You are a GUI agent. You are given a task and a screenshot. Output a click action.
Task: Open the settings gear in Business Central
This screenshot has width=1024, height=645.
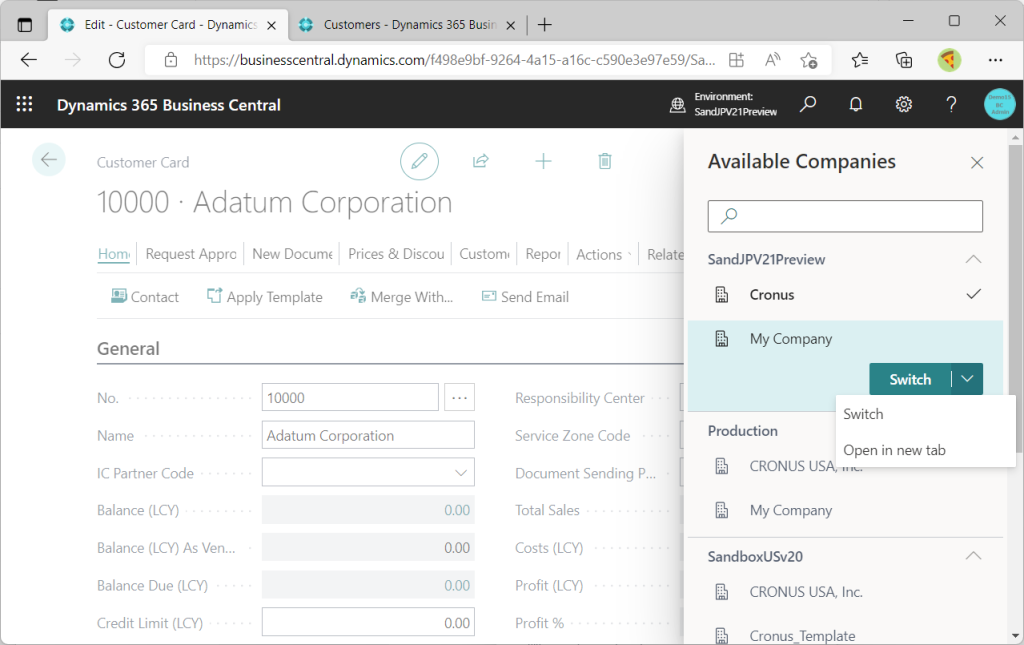click(x=904, y=104)
